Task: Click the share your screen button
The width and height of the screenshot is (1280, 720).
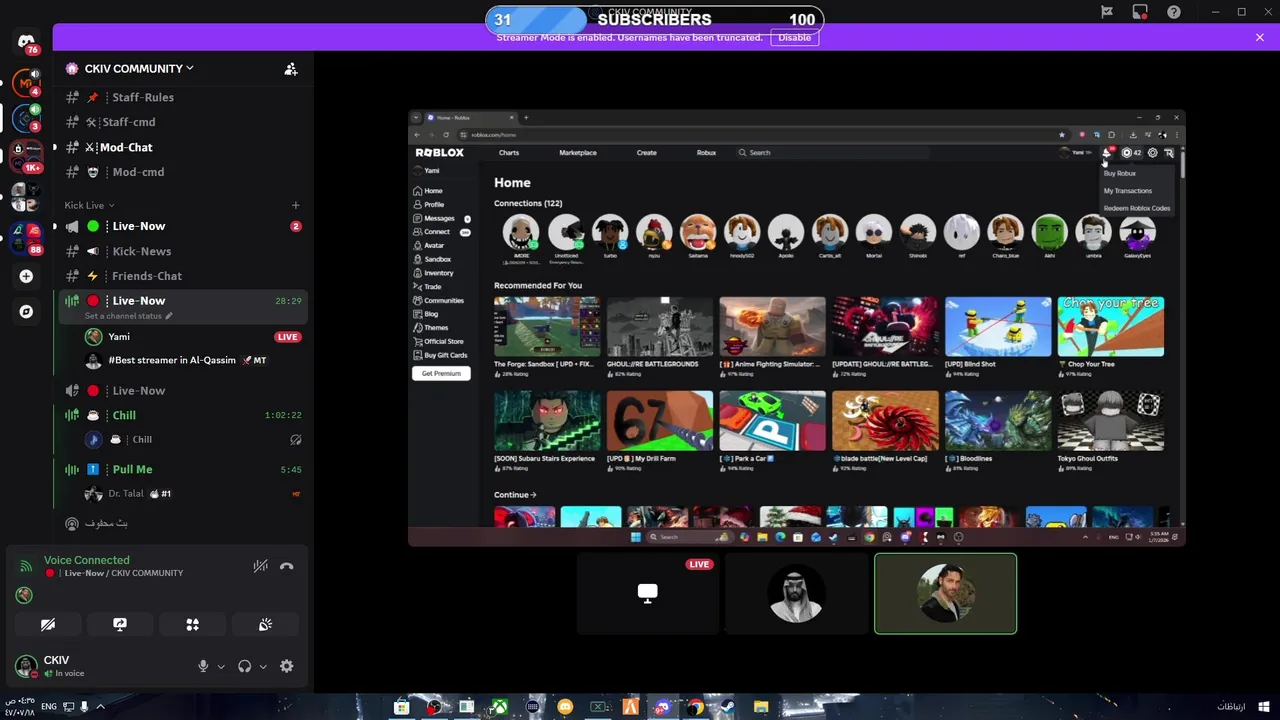Action: coord(120,624)
